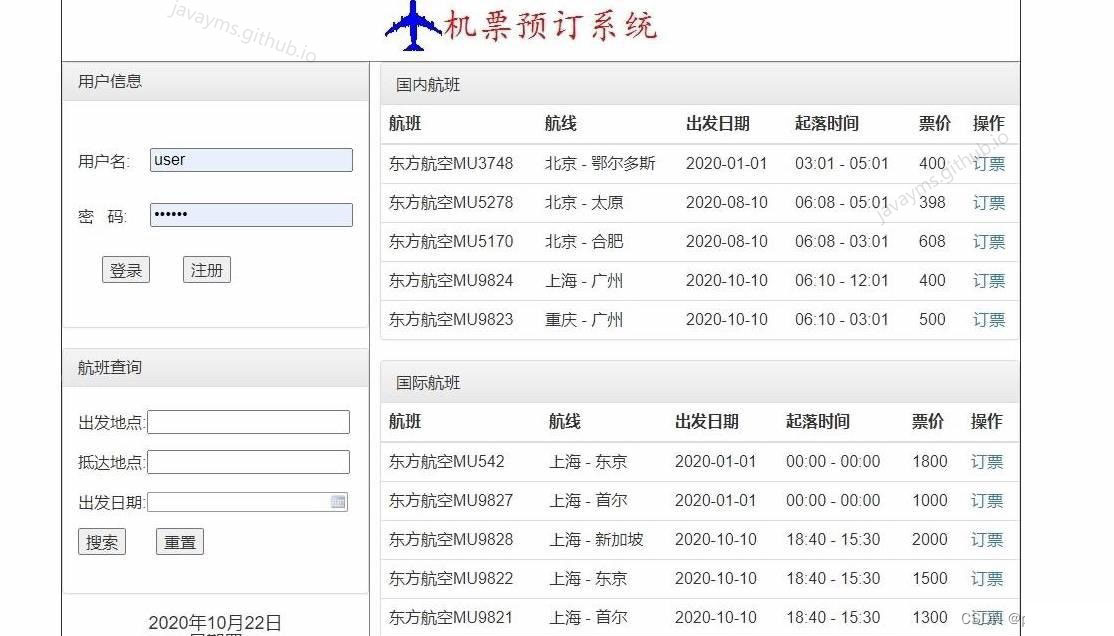The width and height of the screenshot is (1114, 636).
Task: Click route text 重庆 - 广州
Action: tap(583, 320)
